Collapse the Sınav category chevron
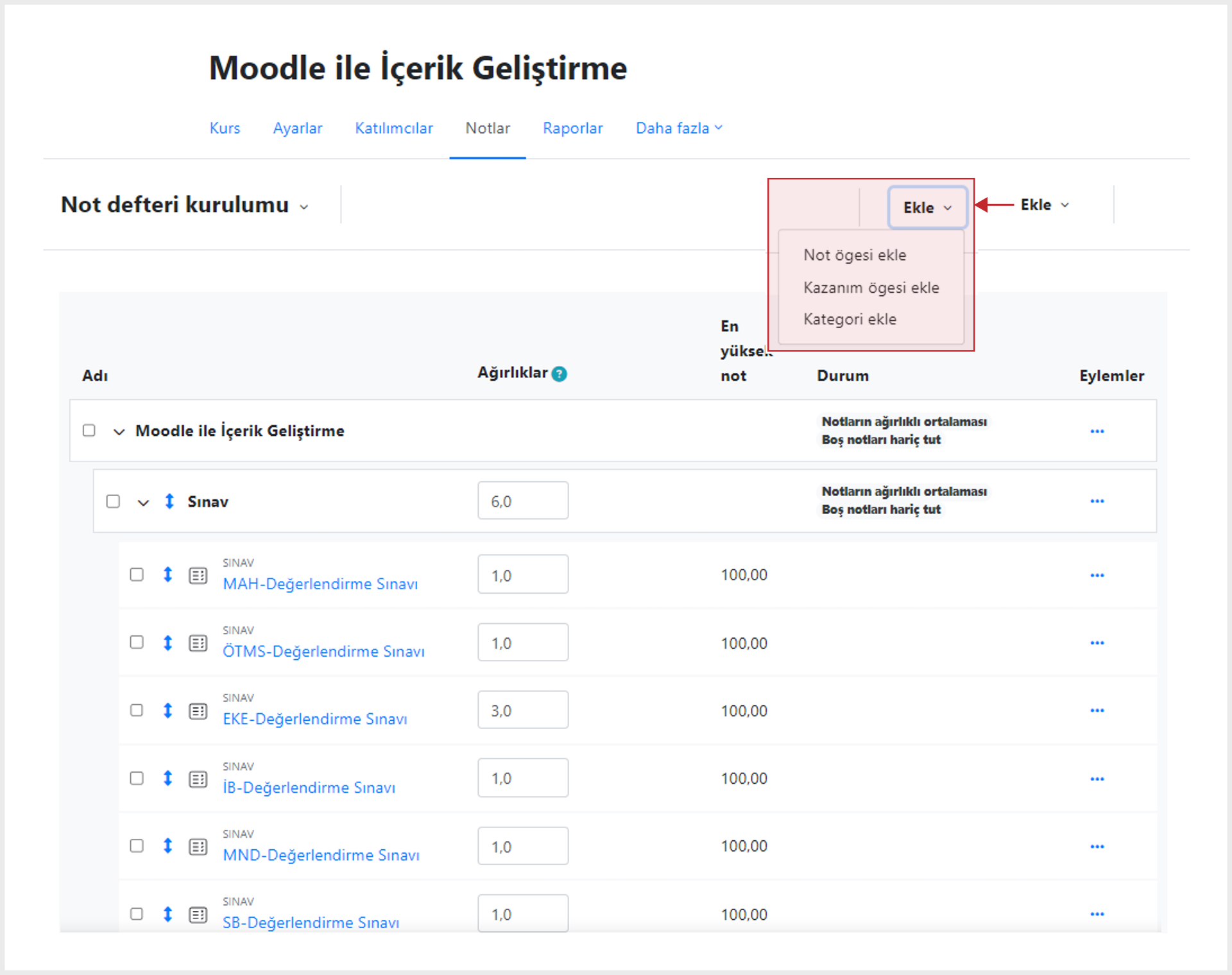1232x975 pixels. tap(143, 503)
